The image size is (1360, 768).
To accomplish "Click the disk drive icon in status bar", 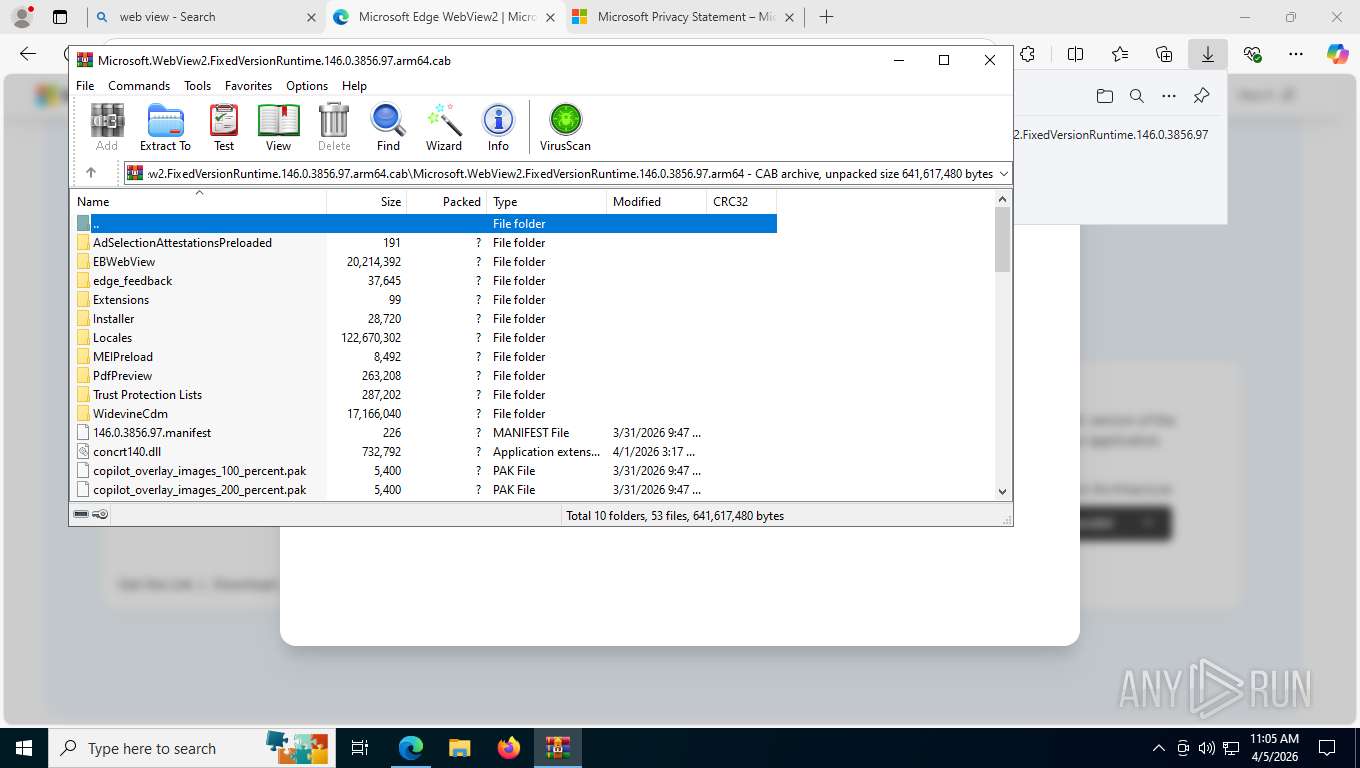I will click(x=81, y=515).
